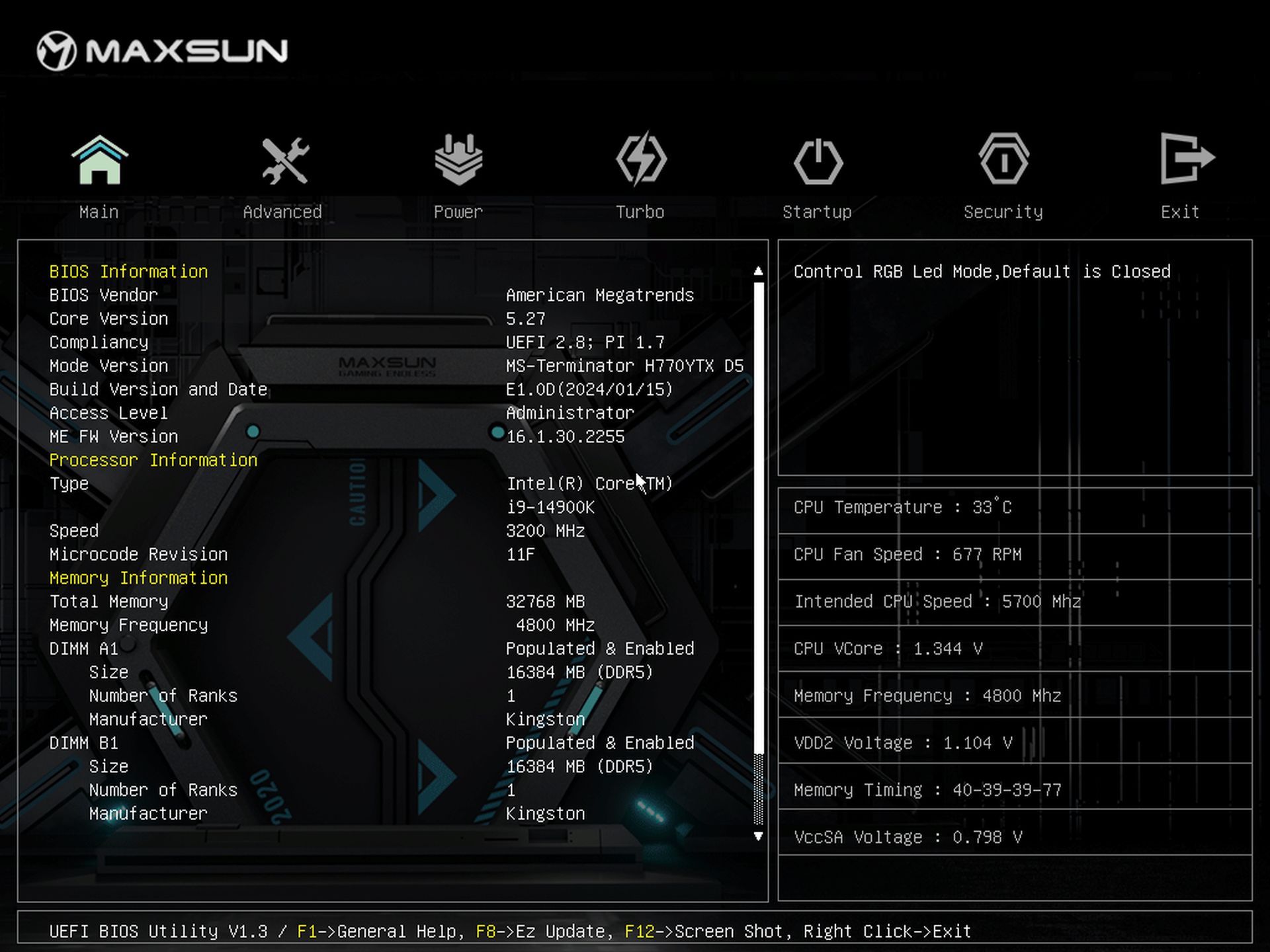1270x952 pixels.
Task: Click MS-Terminator H770YTX D5 value
Action: pos(625,366)
